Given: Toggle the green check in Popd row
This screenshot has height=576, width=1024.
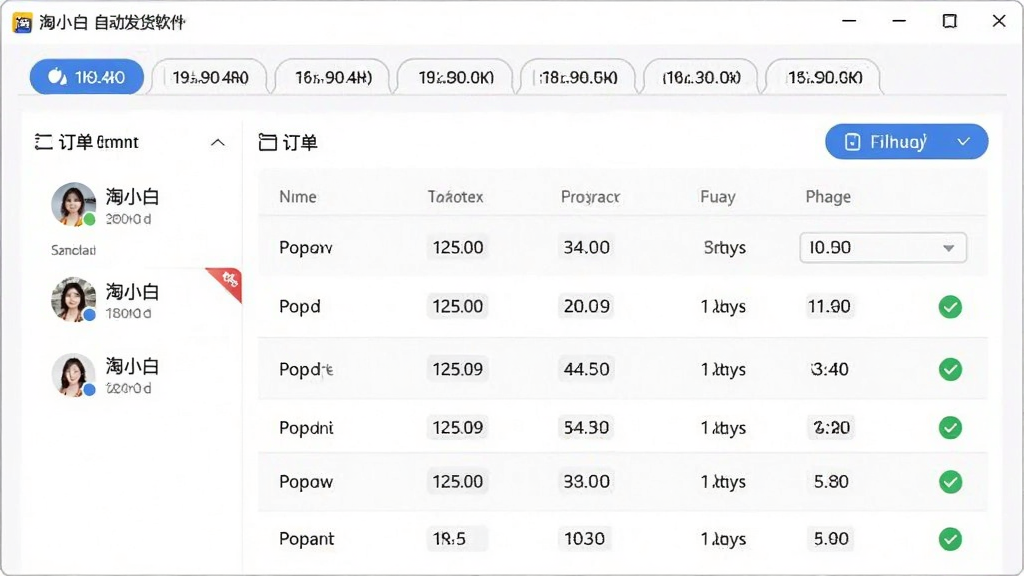Looking at the screenshot, I should [950, 306].
